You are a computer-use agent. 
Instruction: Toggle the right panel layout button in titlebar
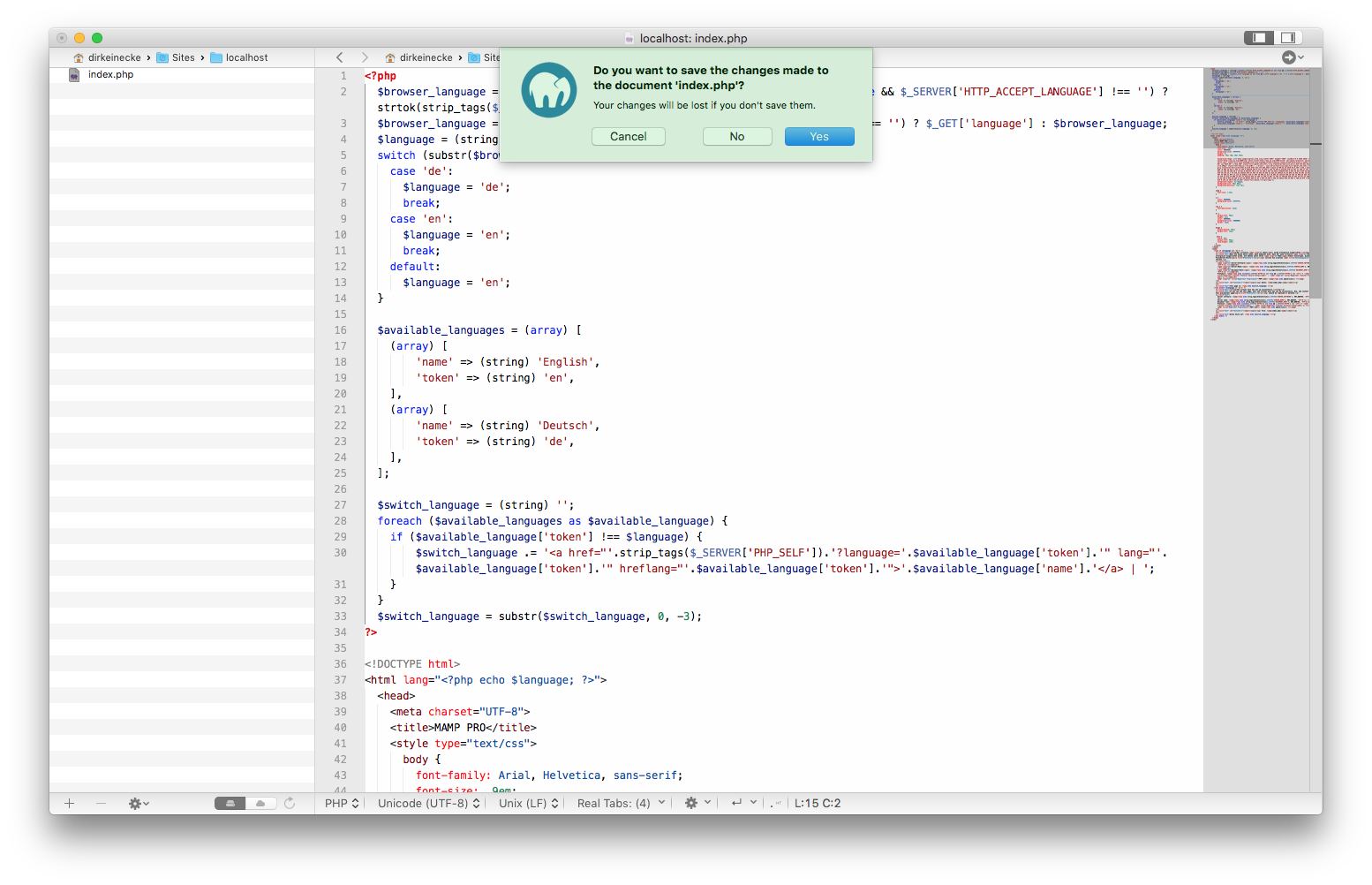(1287, 37)
